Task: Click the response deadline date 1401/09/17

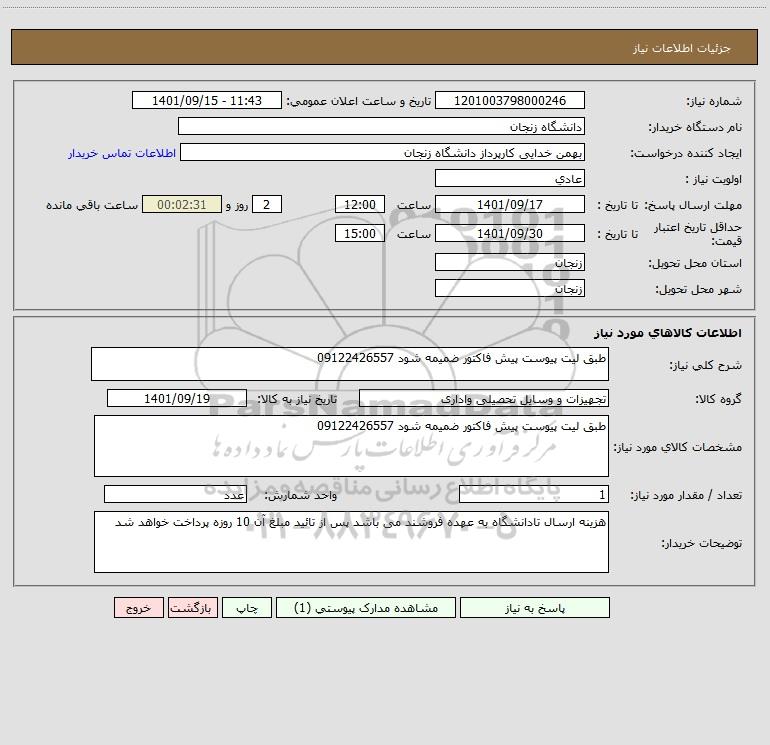Action: point(510,204)
